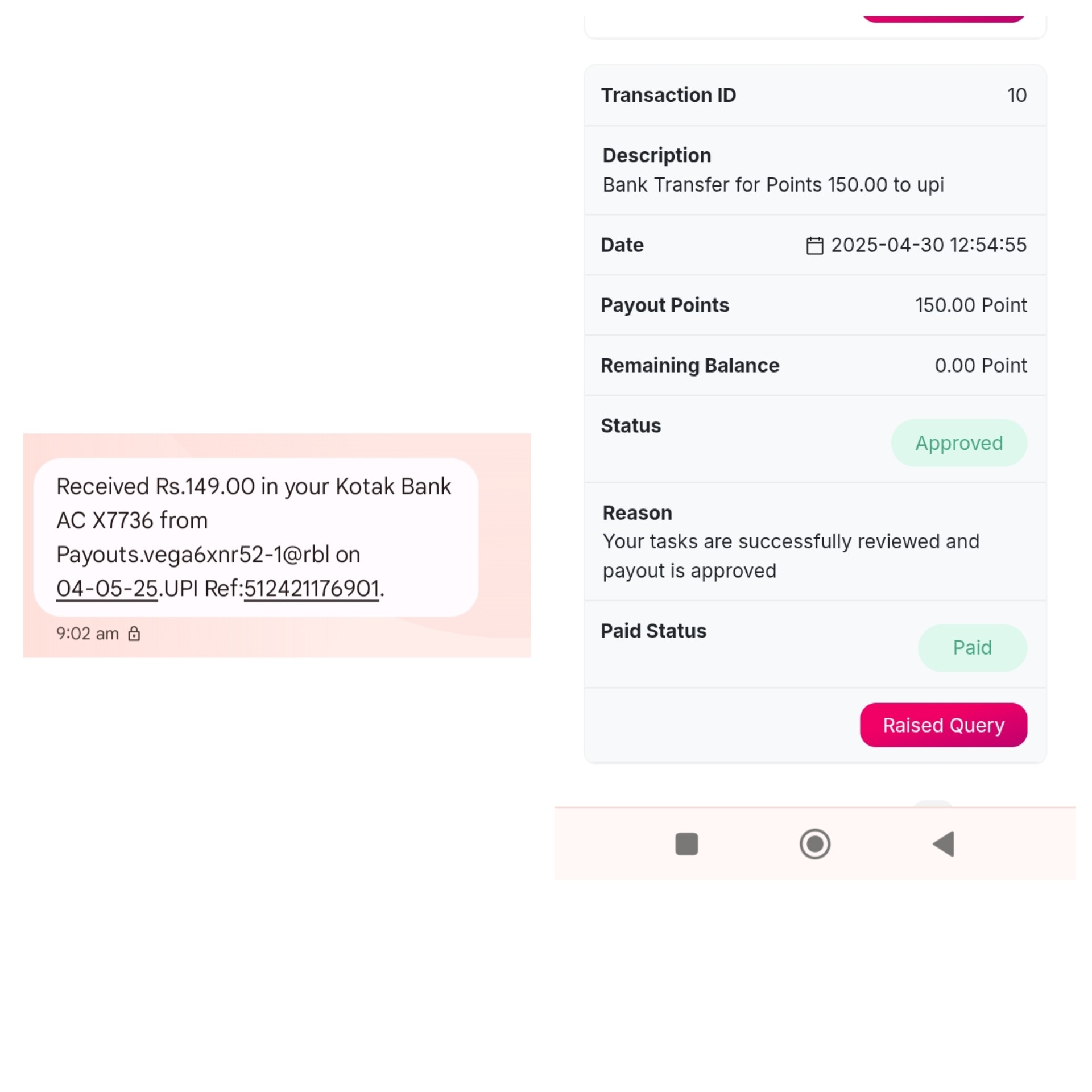
Task: Tap the Bank Transfer description text
Action: pos(773,185)
